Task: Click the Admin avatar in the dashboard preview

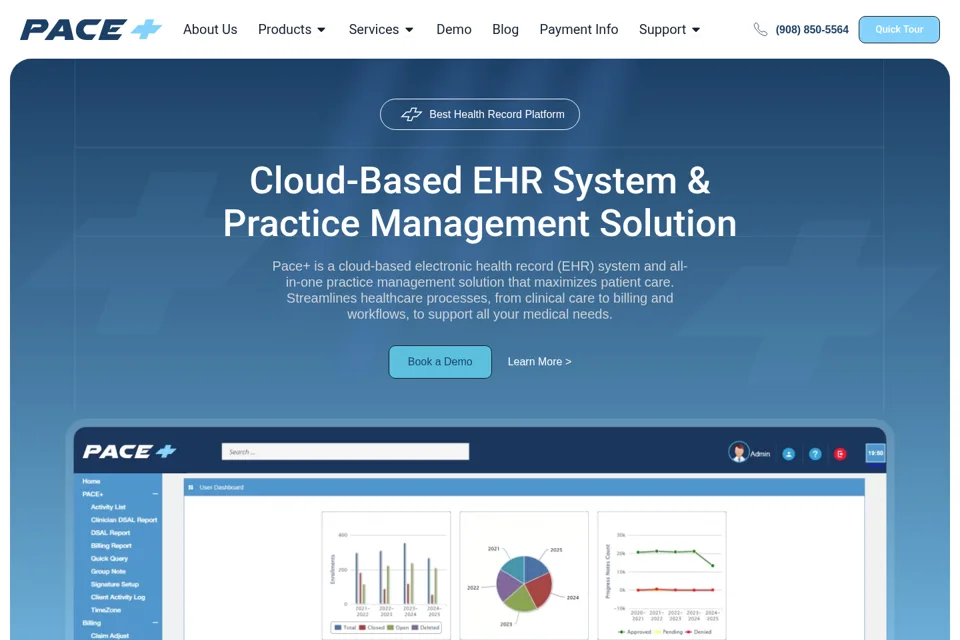Action: pyautogui.click(x=738, y=452)
